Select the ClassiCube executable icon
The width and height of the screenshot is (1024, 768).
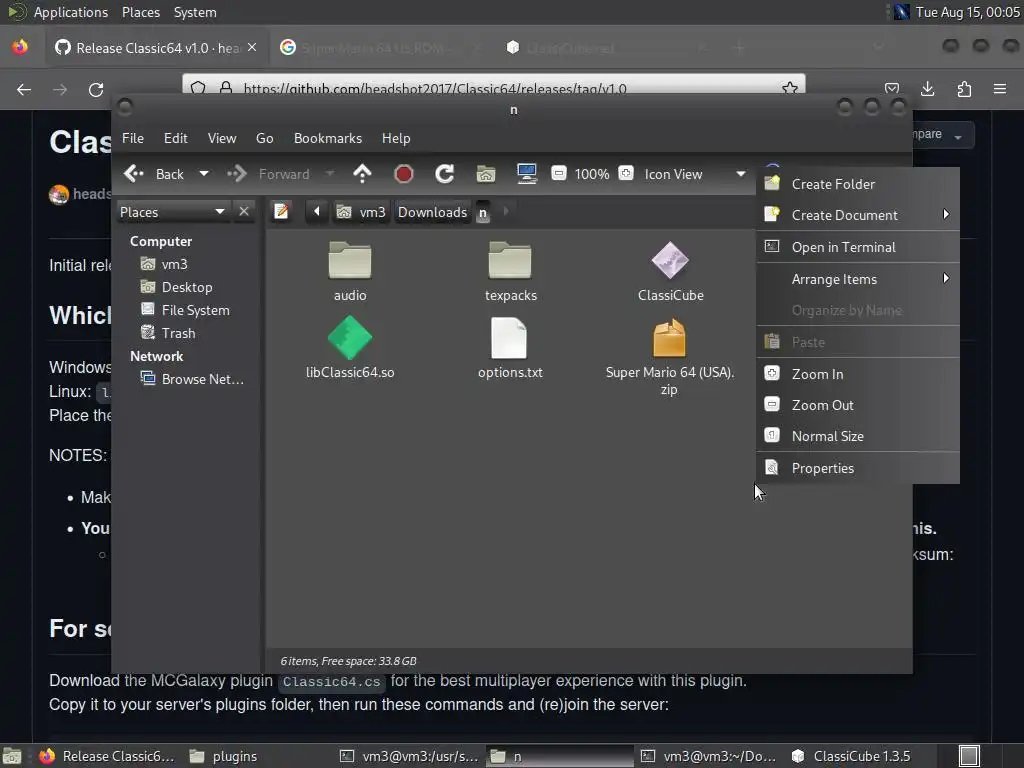tap(670, 271)
